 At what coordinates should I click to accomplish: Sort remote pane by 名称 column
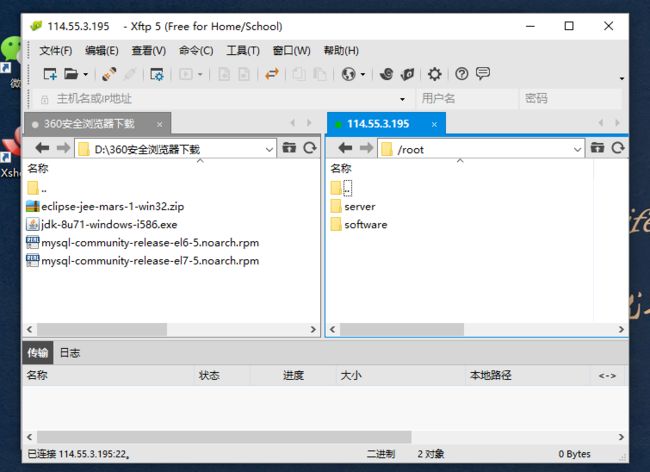[x=341, y=168]
